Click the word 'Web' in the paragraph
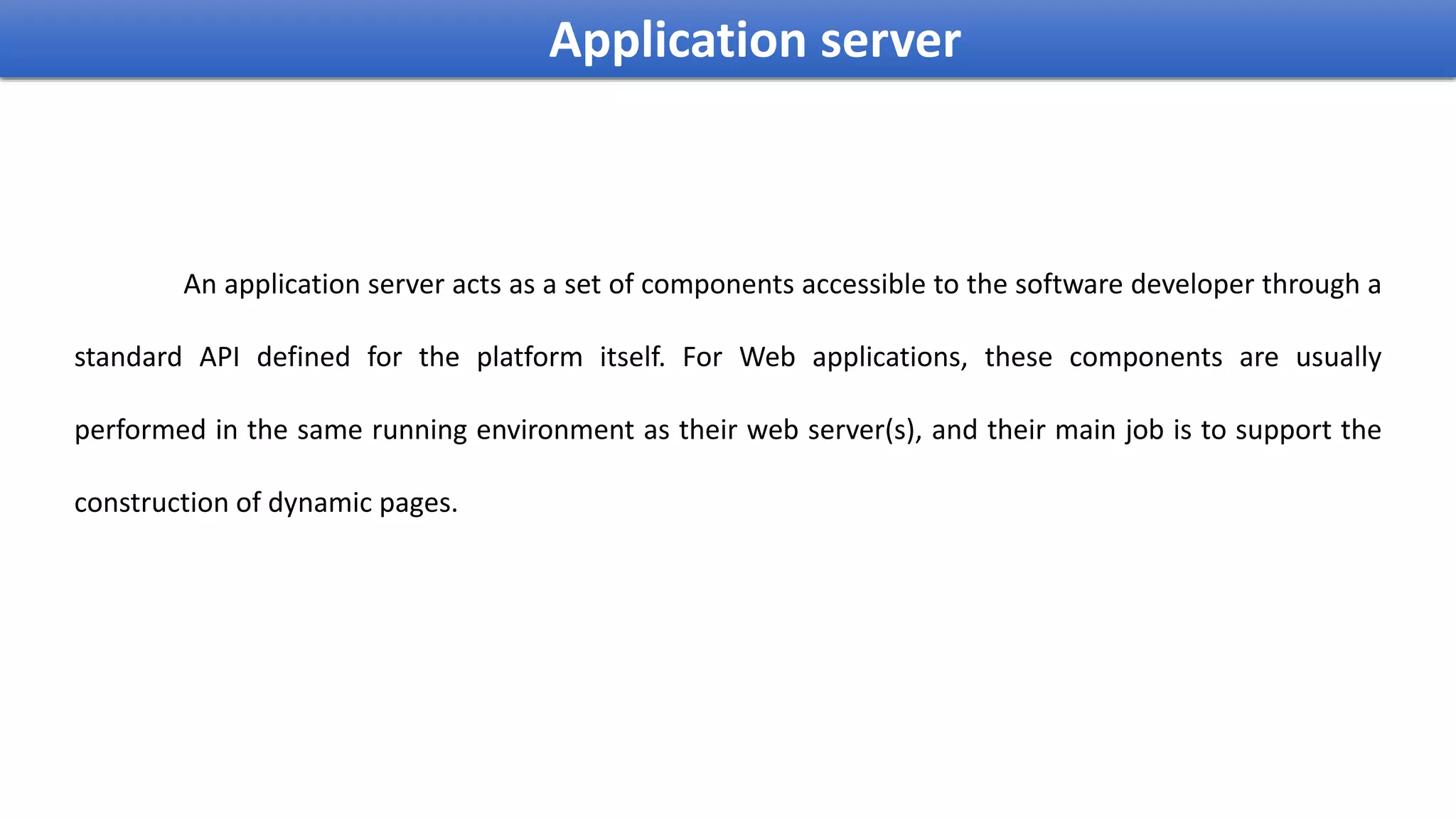The width and height of the screenshot is (1456, 819). click(x=767, y=357)
